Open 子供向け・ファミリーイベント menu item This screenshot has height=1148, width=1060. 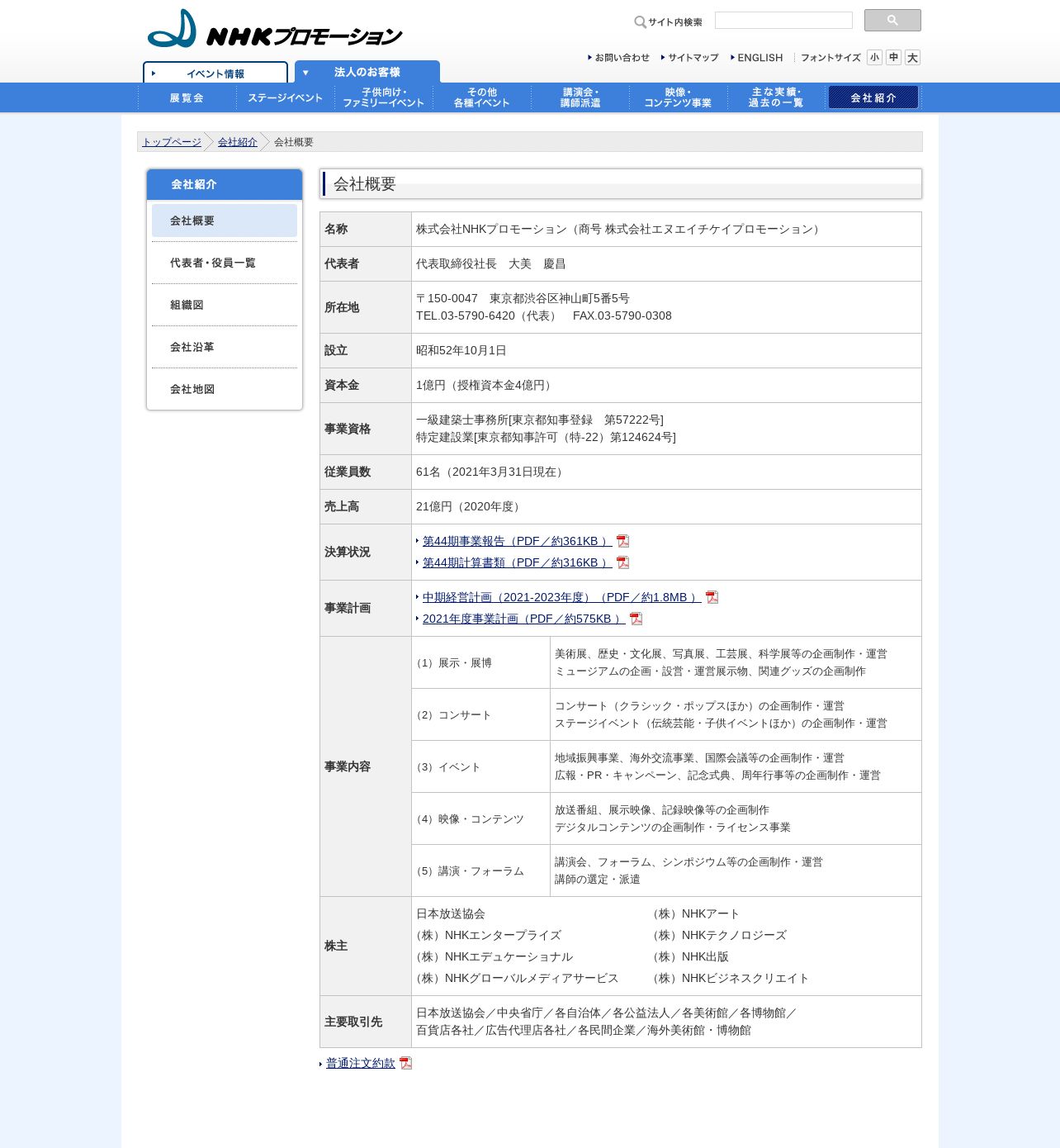click(384, 97)
